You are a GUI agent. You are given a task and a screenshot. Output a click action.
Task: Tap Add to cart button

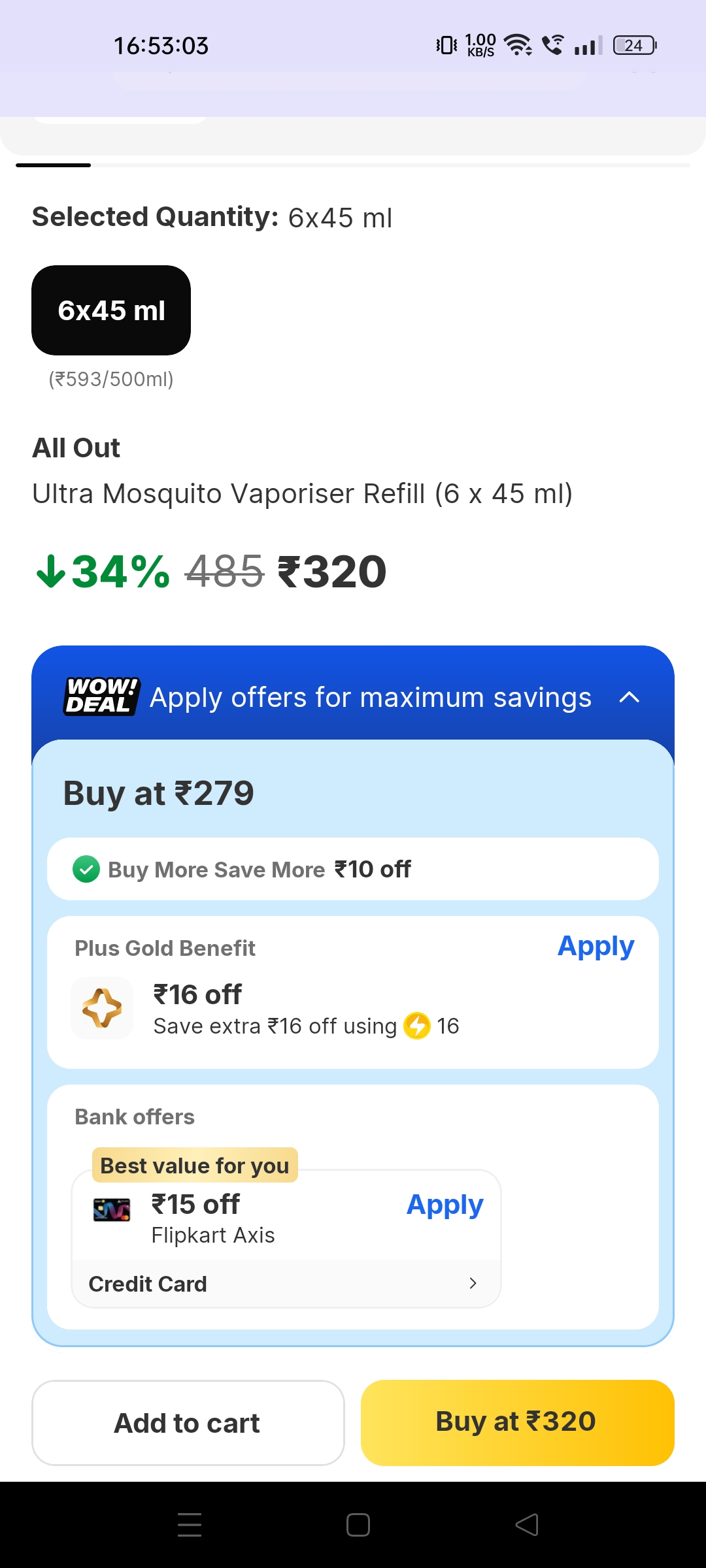point(188,1423)
